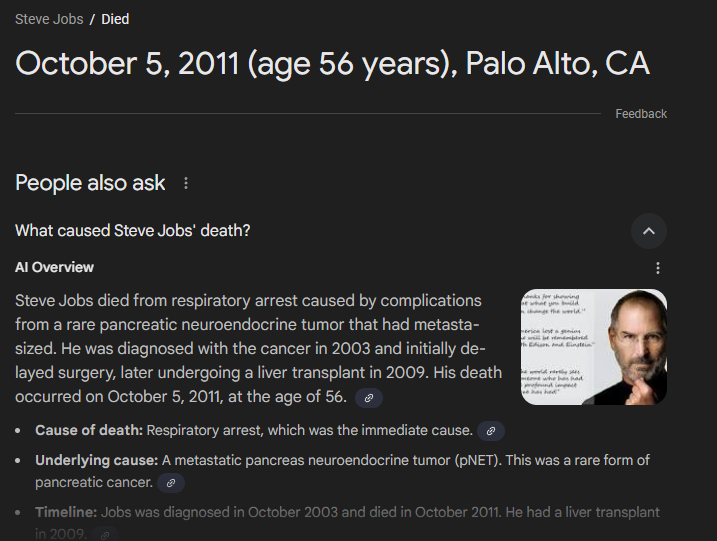Click the Steve Jobs breadcrumb link
This screenshot has width=717, height=541.
coord(49,19)
